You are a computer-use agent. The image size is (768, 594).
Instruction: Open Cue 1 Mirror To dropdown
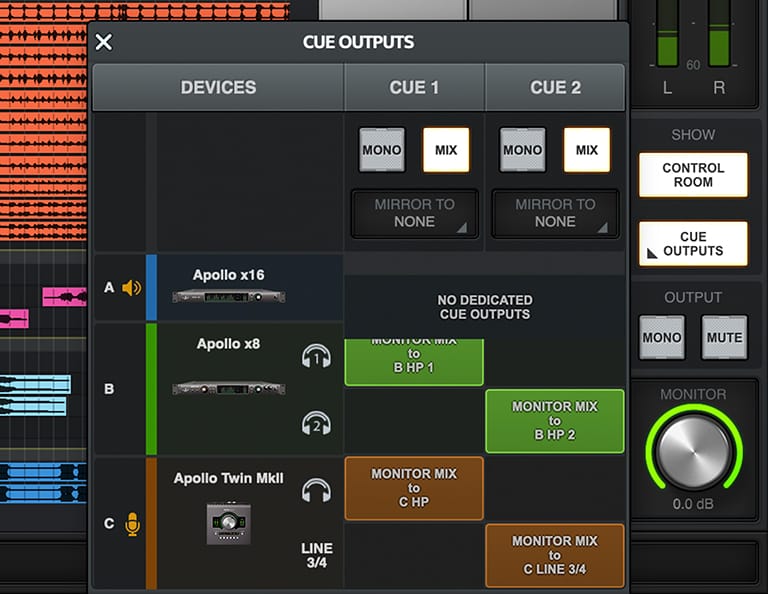tap(414, 214)
